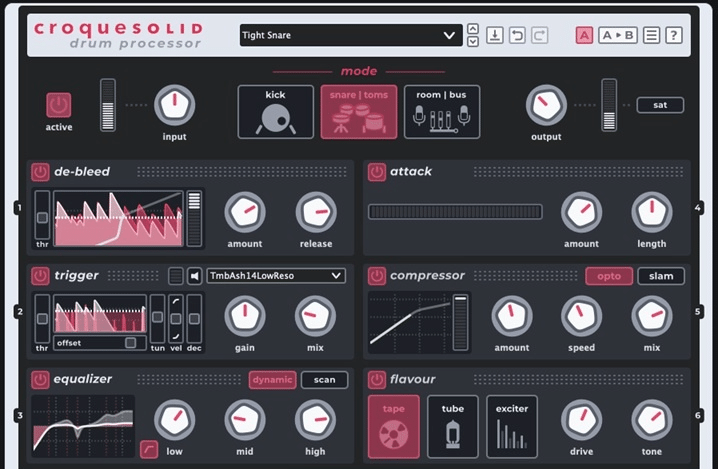Click the de-bleed release knob

(x=316, y=212)
